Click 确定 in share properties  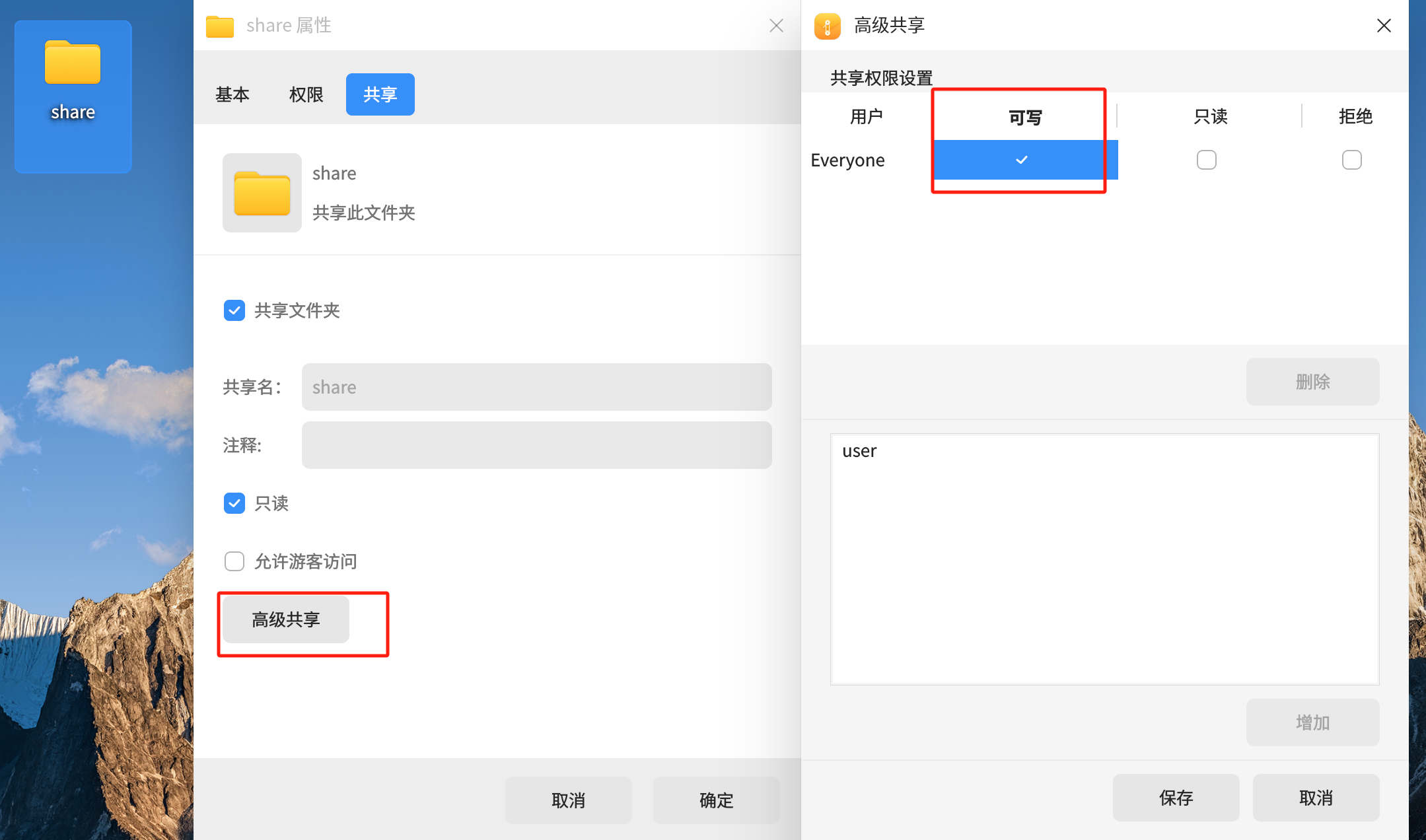(716, 800)
